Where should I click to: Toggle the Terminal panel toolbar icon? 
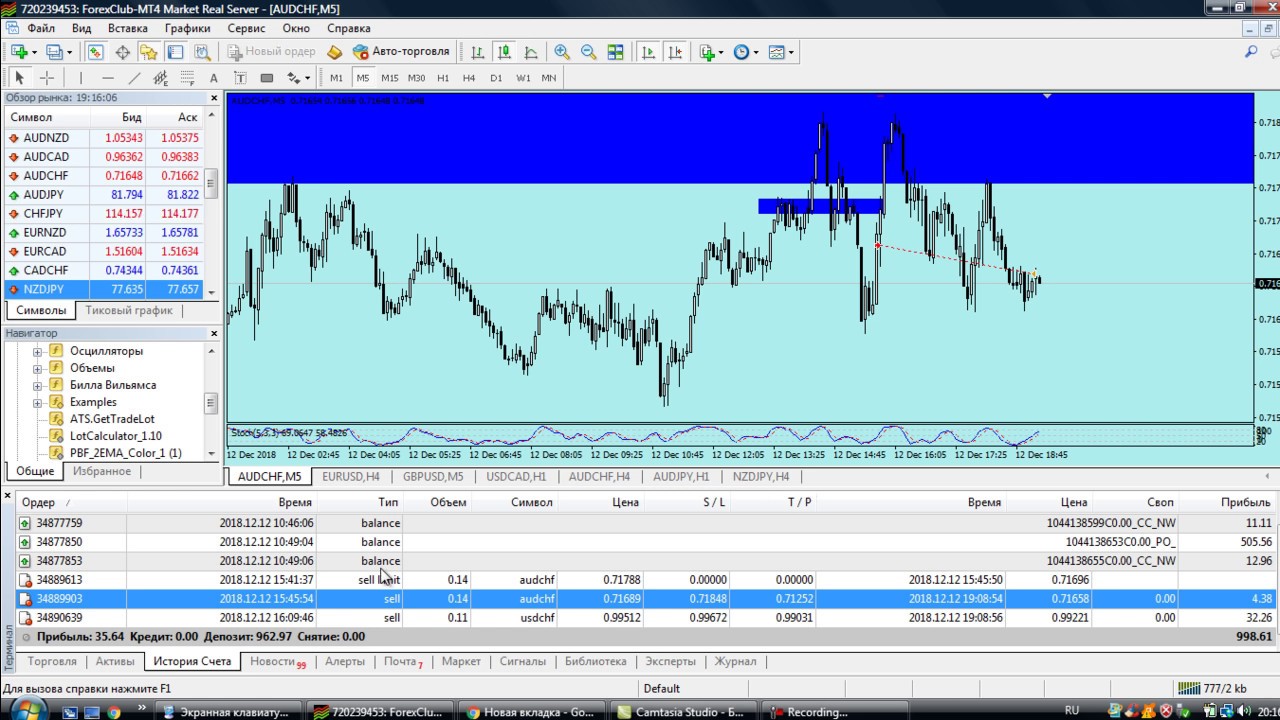pyautogui.click(x=175, y=52)
